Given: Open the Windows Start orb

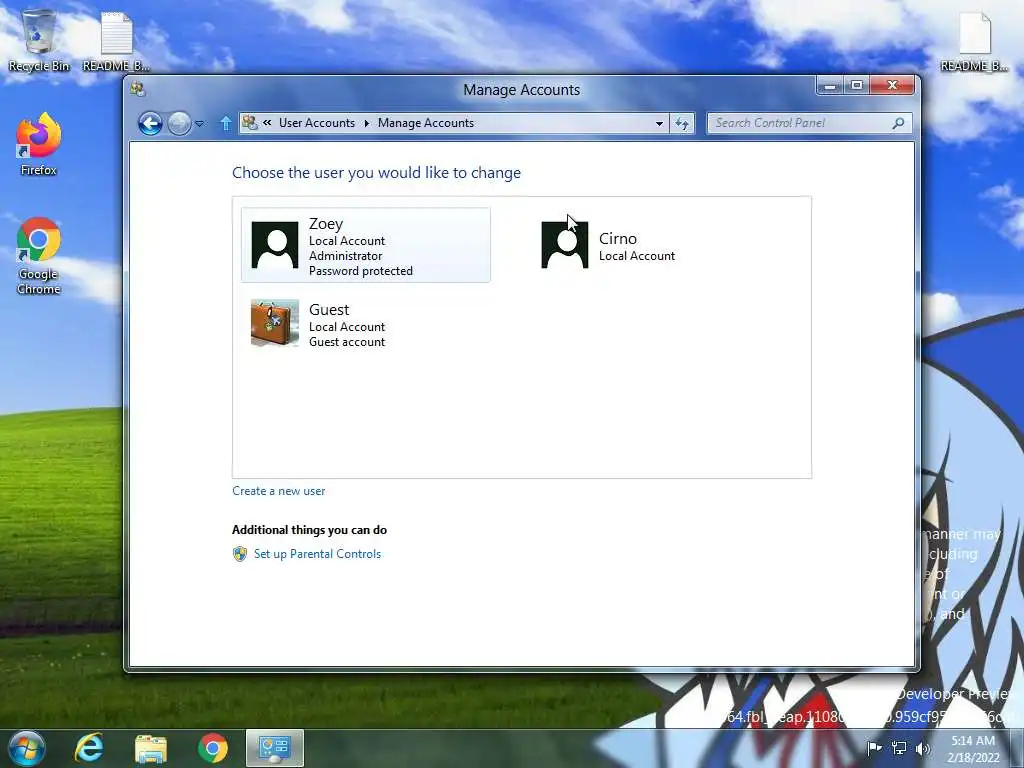Looking at the screenshot, I should pos(27,748).
